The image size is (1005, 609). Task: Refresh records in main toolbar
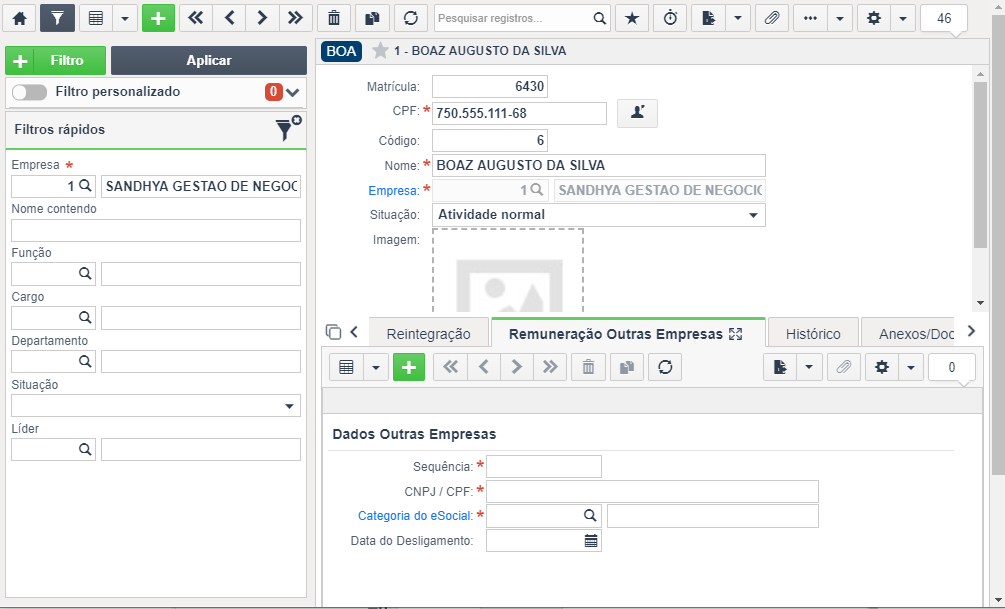(x=411, y=18)
